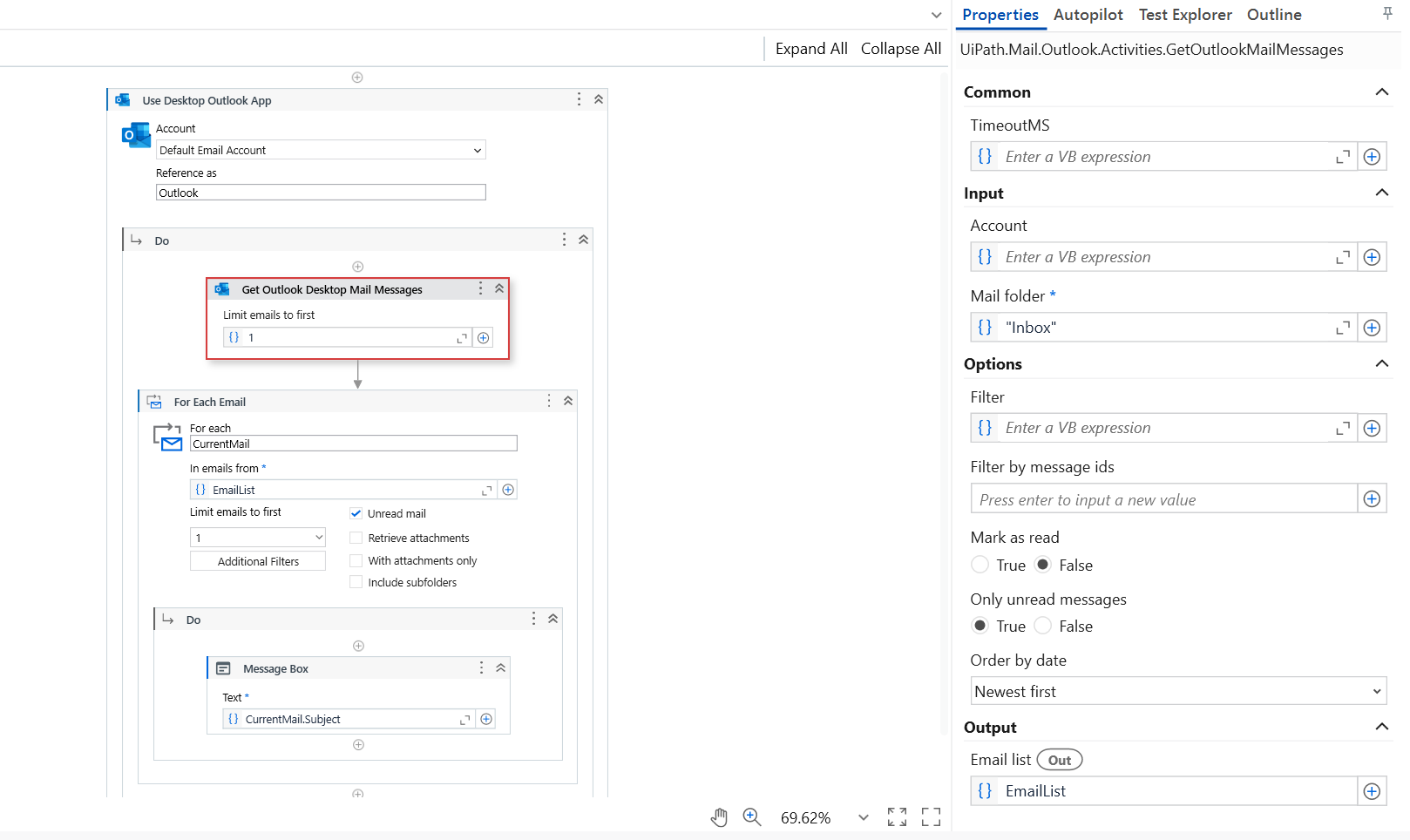Click plus button next to Filter by message ids
The width and height of the screenshot is (1410, 840).
1372,499
